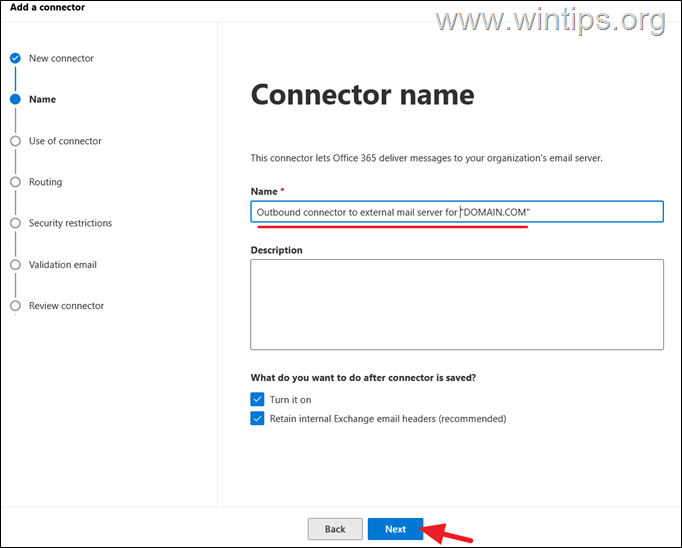682x548 pixels.
Task: Click the 'Connector name' heading
Action: coord(362,94)
